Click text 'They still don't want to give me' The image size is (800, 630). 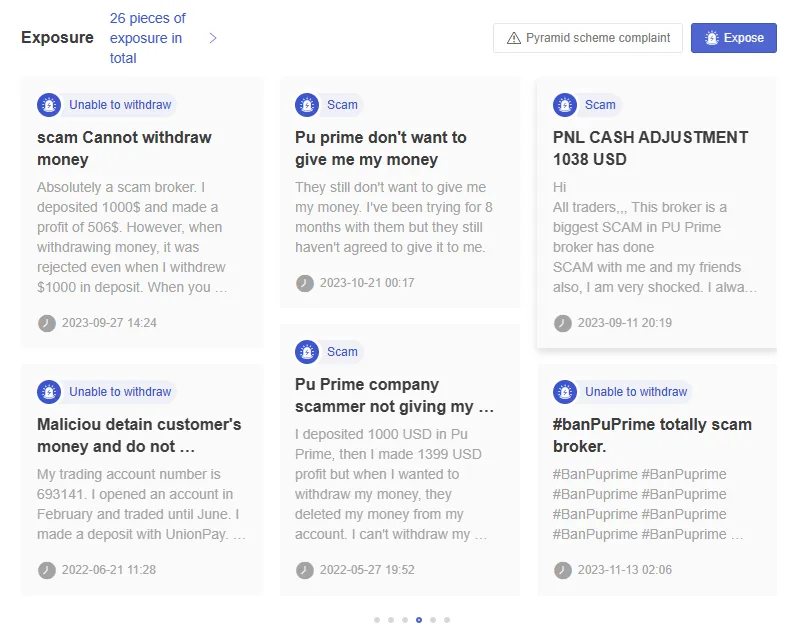pos(390,187)
